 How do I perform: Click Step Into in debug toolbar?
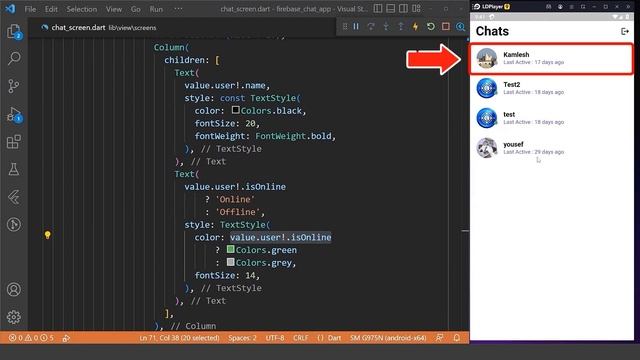point(386,27)
